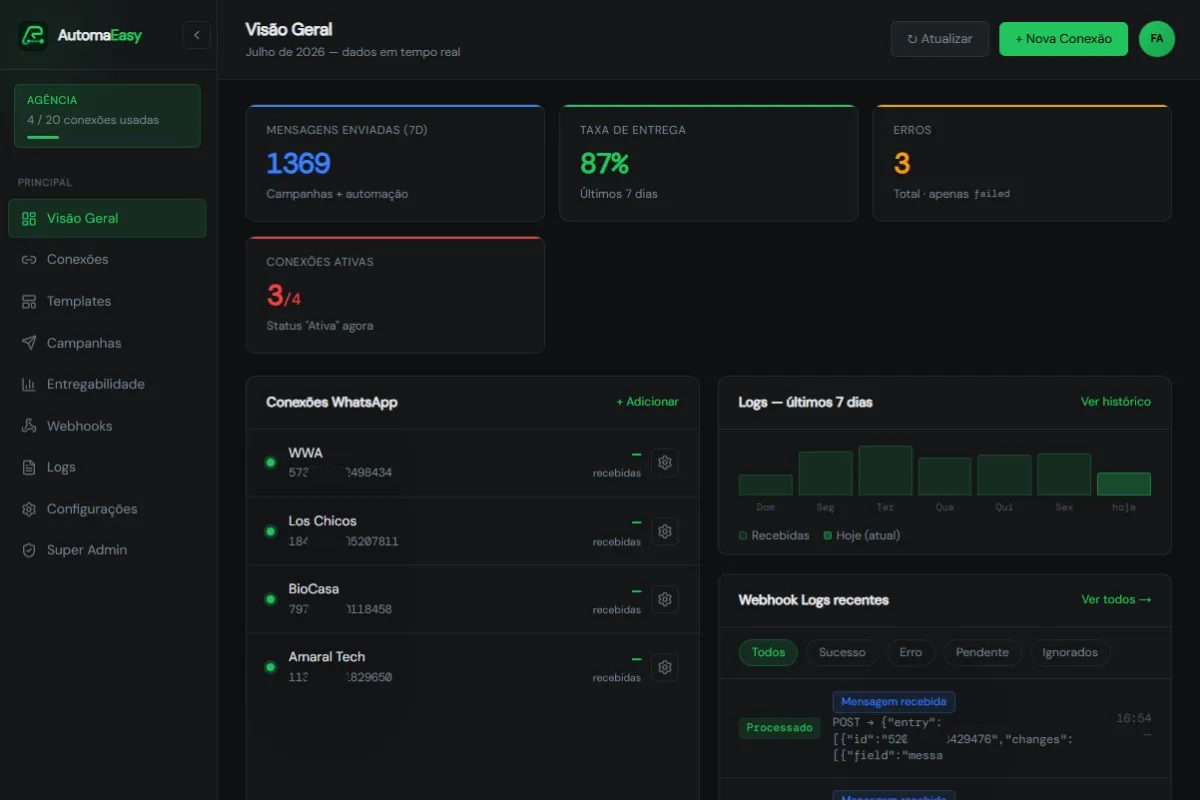
Task: Click the WWA connection name
Action: pyautogui.click(x=306, y=453)
